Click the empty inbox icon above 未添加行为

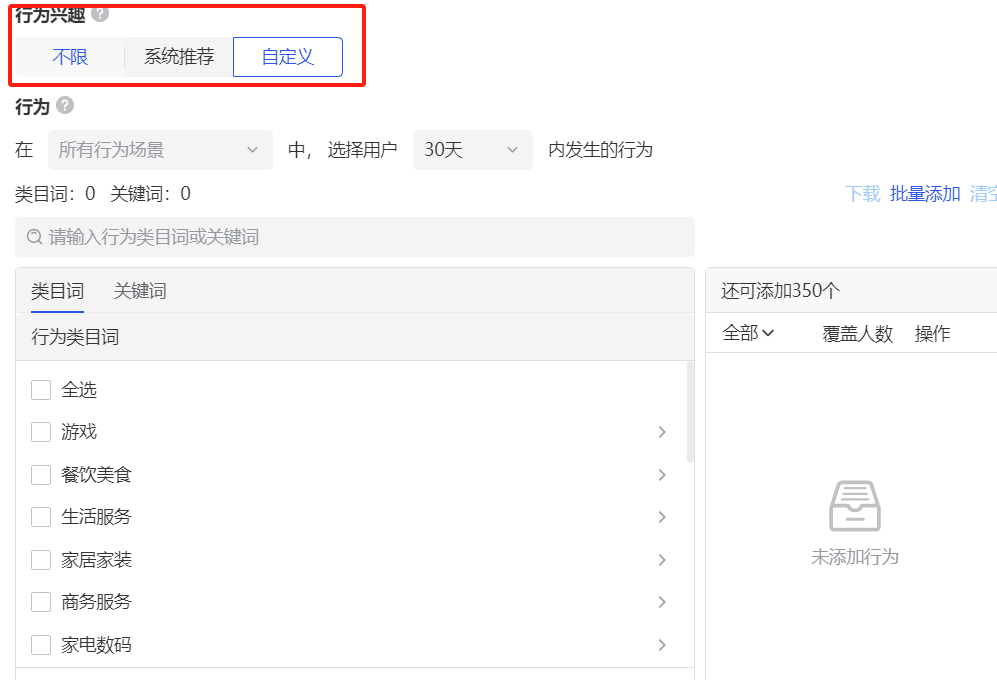point(855,506)
